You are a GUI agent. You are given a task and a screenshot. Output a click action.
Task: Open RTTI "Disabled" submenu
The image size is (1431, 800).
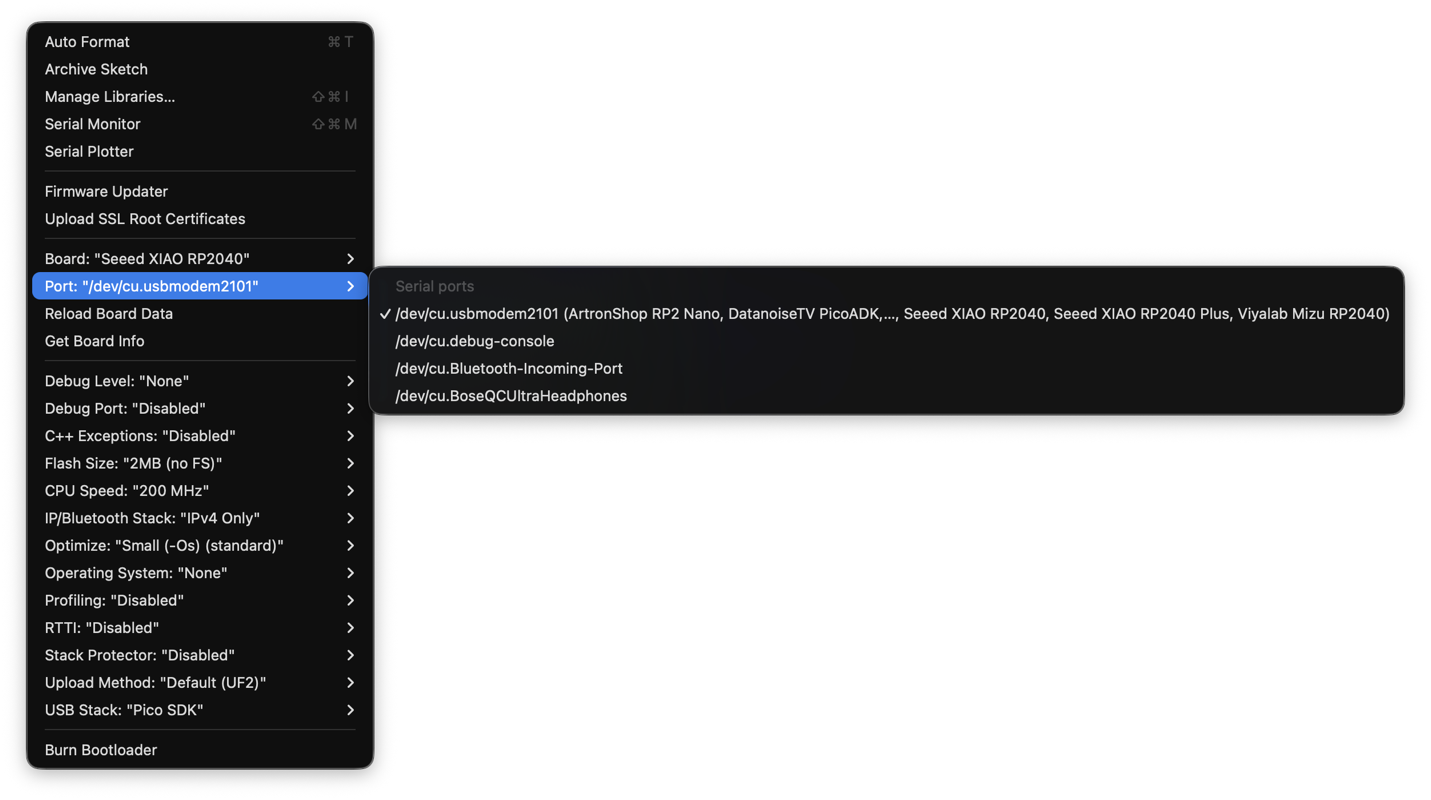pos(200,628)
